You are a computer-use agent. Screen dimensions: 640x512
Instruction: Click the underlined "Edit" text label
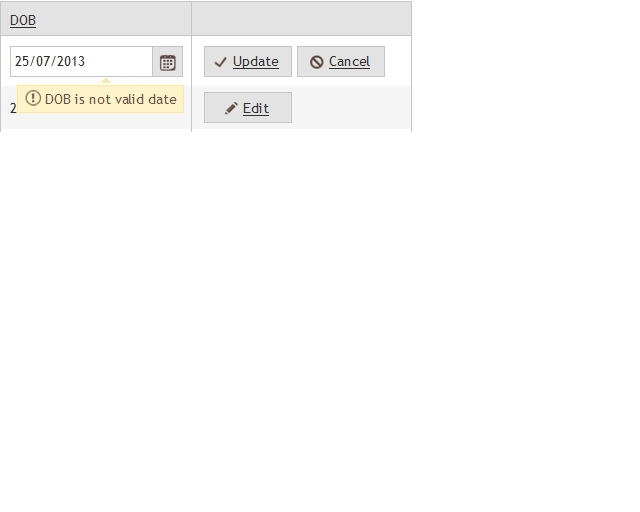pyautogui.click(x=256, y=109)
